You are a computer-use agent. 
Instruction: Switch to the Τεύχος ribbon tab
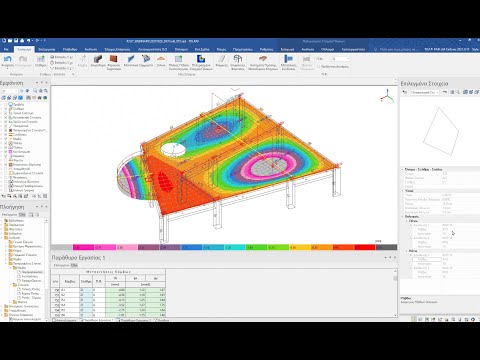coord(221,49)
